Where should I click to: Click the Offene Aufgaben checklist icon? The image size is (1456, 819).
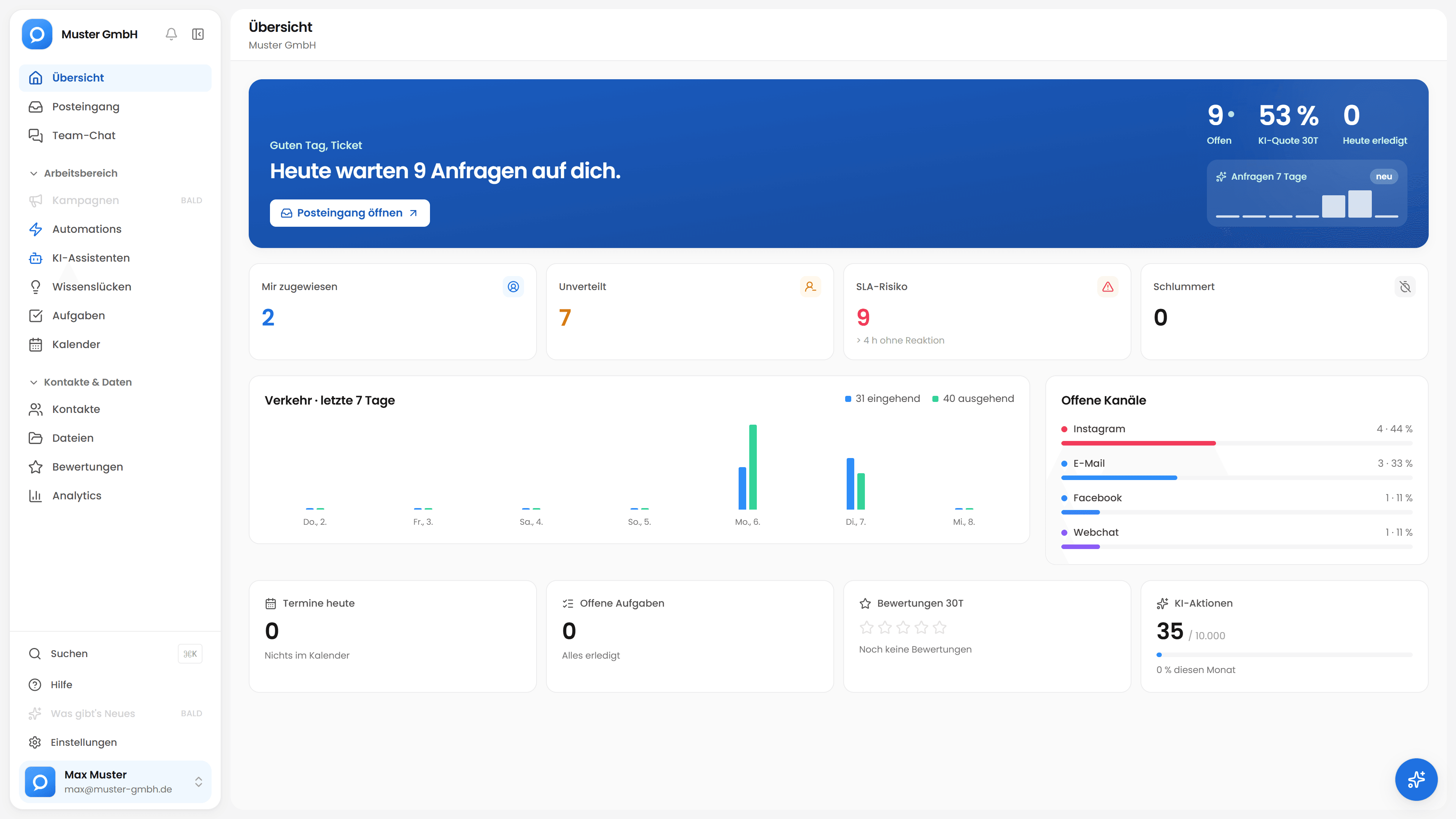(x=568, y=604)
